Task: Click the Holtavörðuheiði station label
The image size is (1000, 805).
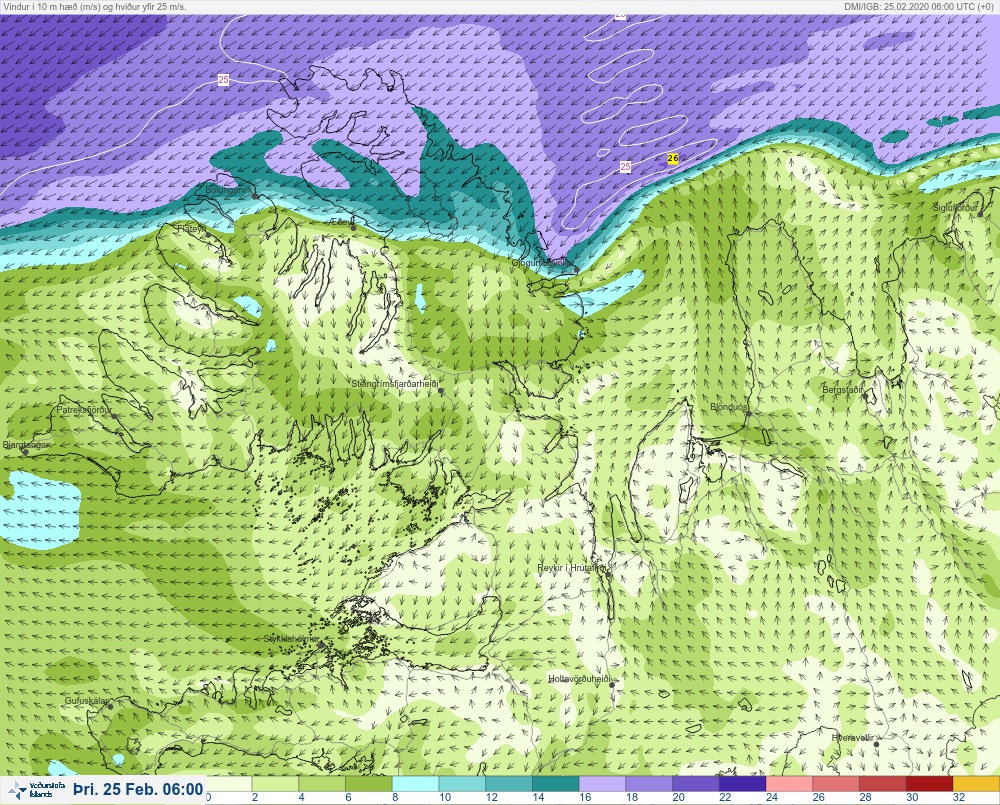Action: click(580, 679)
